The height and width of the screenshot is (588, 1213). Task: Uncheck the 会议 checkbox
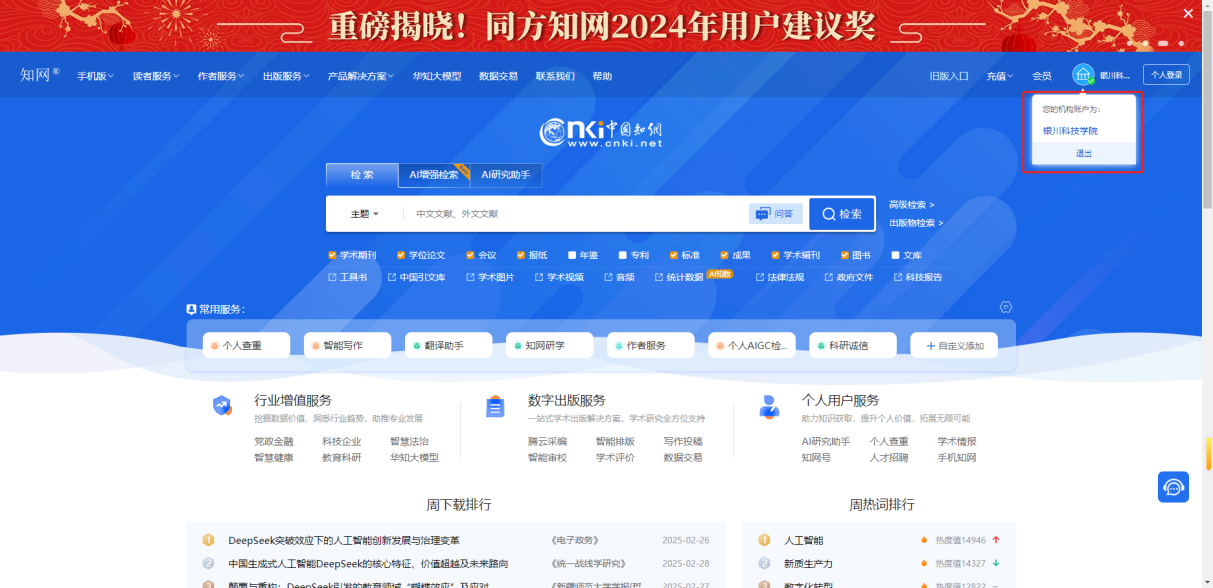click(x=470, y=255)
